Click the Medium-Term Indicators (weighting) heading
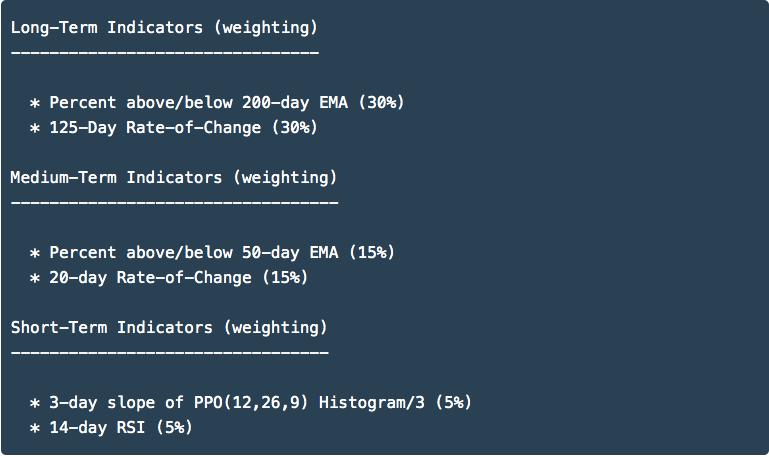The image size is (769, 457). (174, 178)
